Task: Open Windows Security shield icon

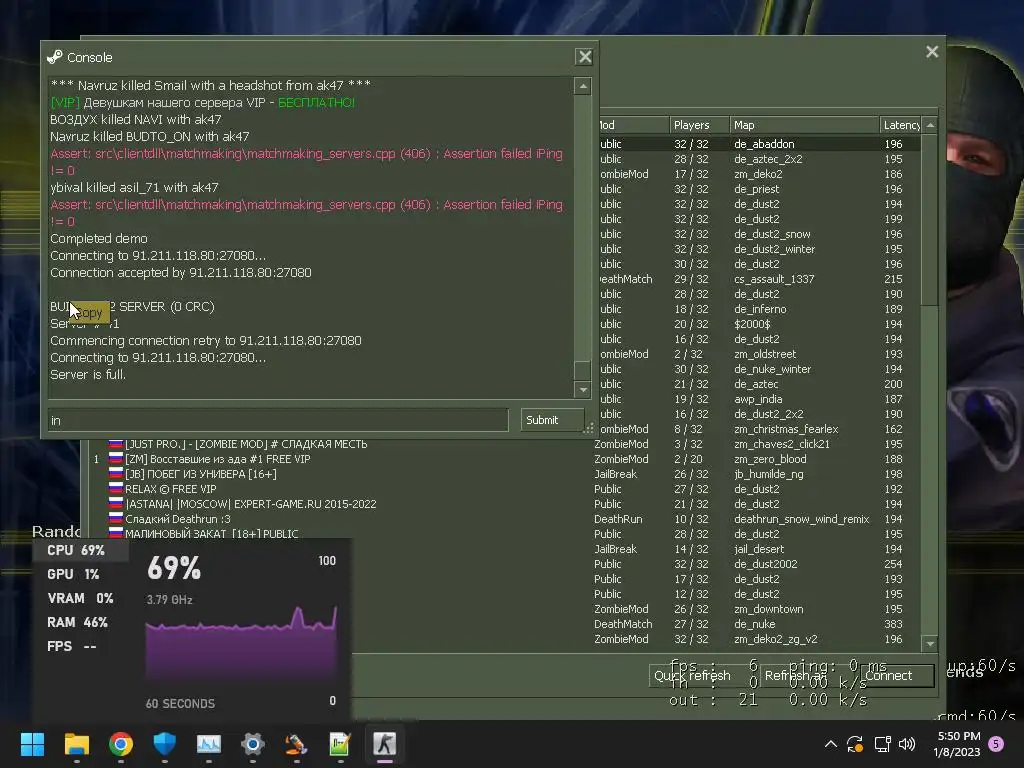Action: [x=165, y=744]
